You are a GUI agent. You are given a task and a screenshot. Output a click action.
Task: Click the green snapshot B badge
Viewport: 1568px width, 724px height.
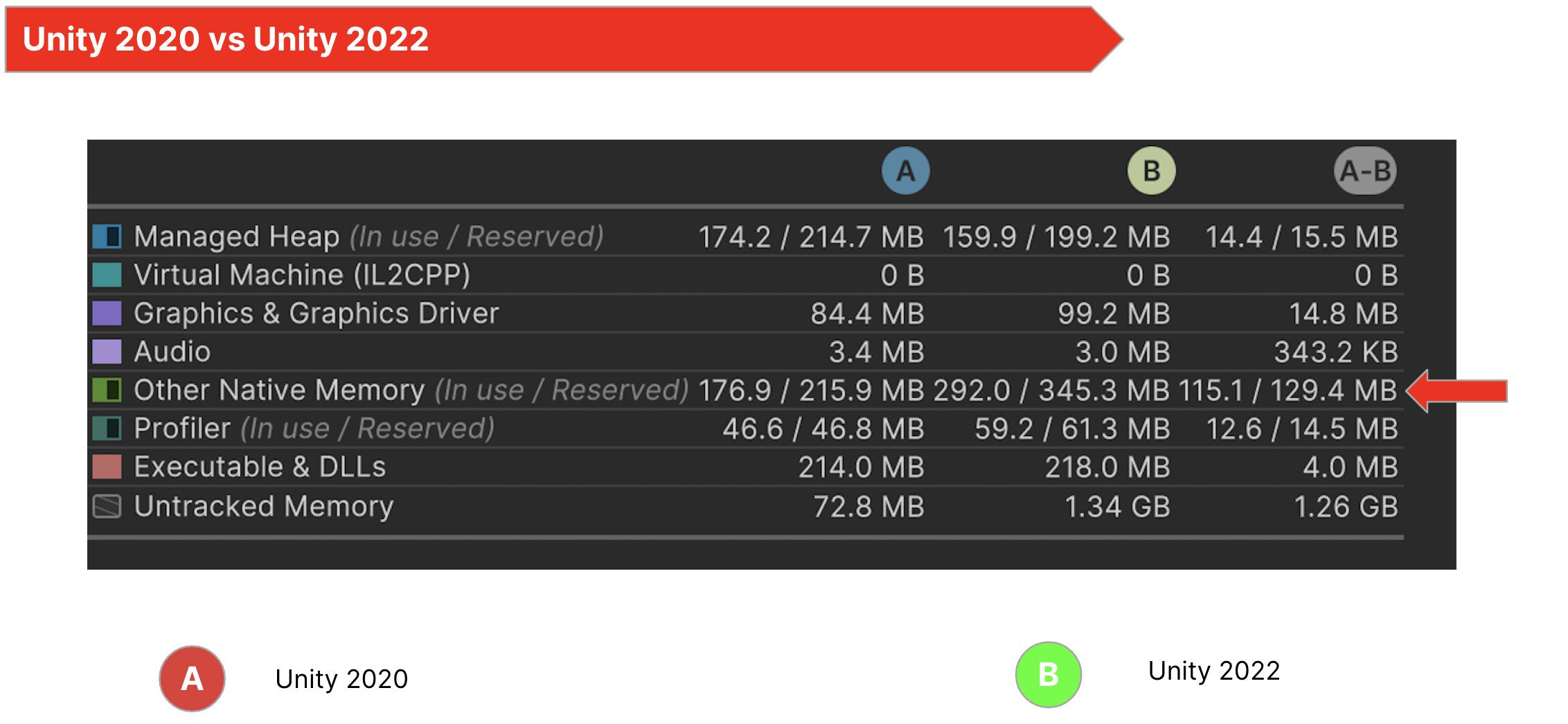(x=1151, y=170)
